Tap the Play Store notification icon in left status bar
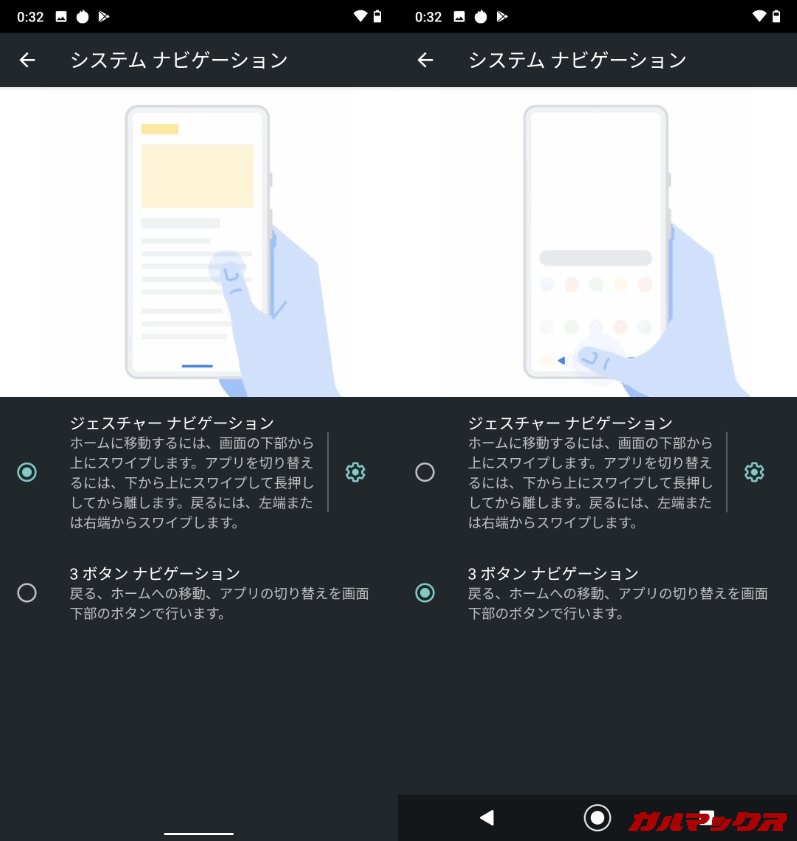The width and height of the screenshot is (797, 841). pos(103,17)
